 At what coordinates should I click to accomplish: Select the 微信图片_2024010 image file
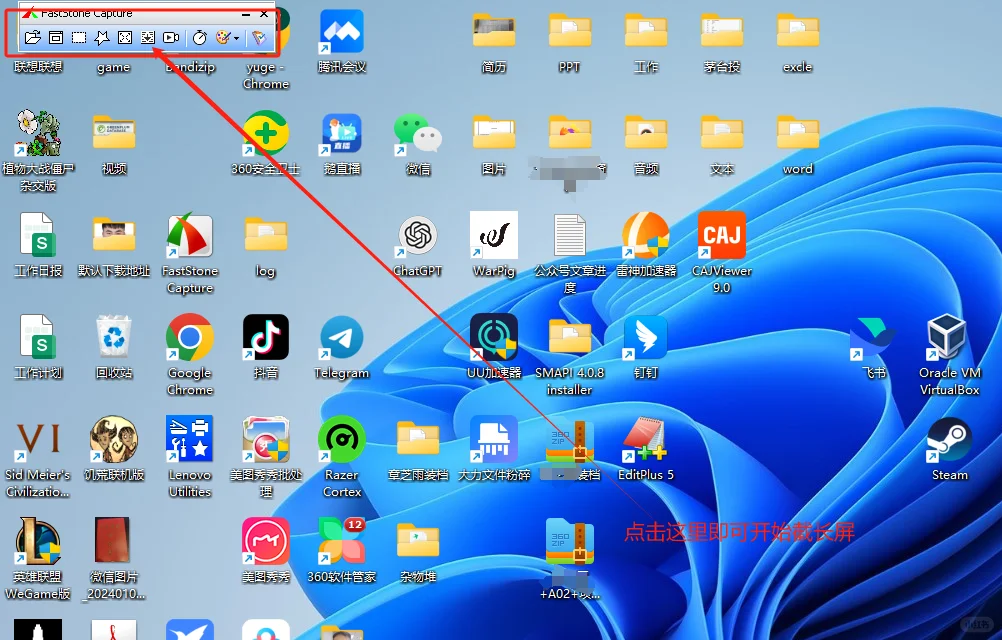(x=114, y=560)
